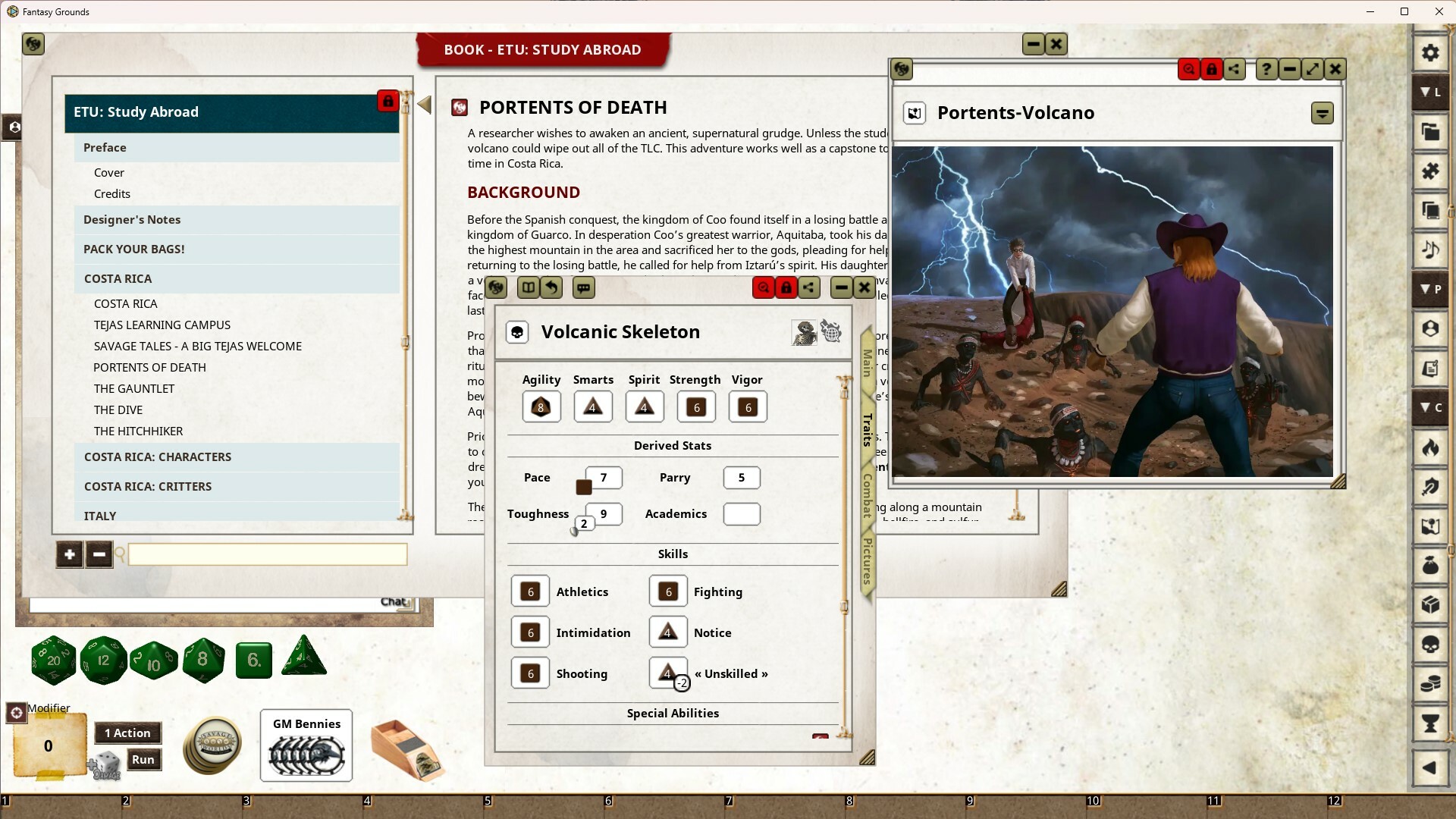Select the music notes icon in the sidebar
Screen dimensions: 1456x819
(1430, 250)
